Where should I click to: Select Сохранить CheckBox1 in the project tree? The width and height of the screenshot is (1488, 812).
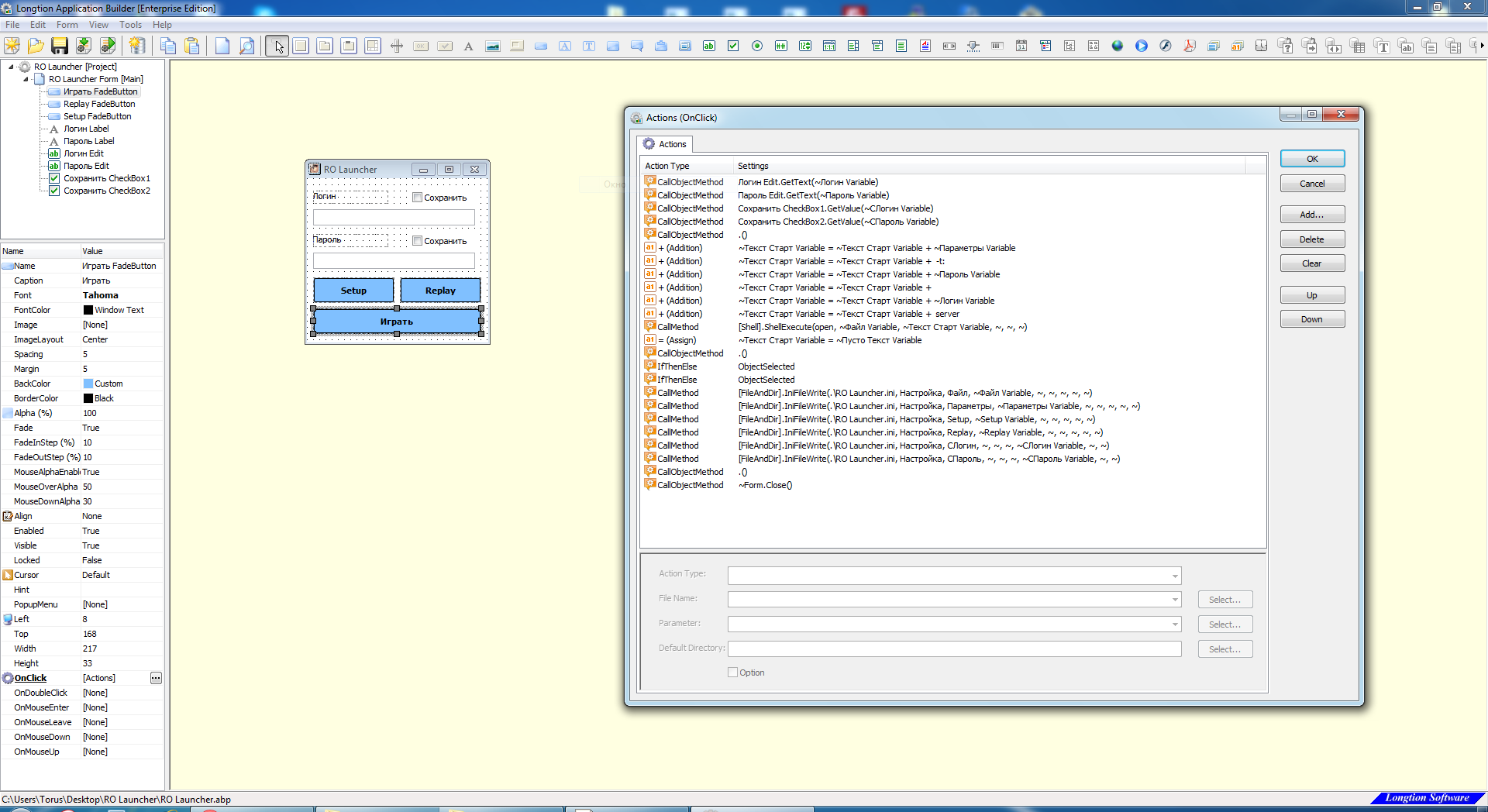tap(107, 178)
